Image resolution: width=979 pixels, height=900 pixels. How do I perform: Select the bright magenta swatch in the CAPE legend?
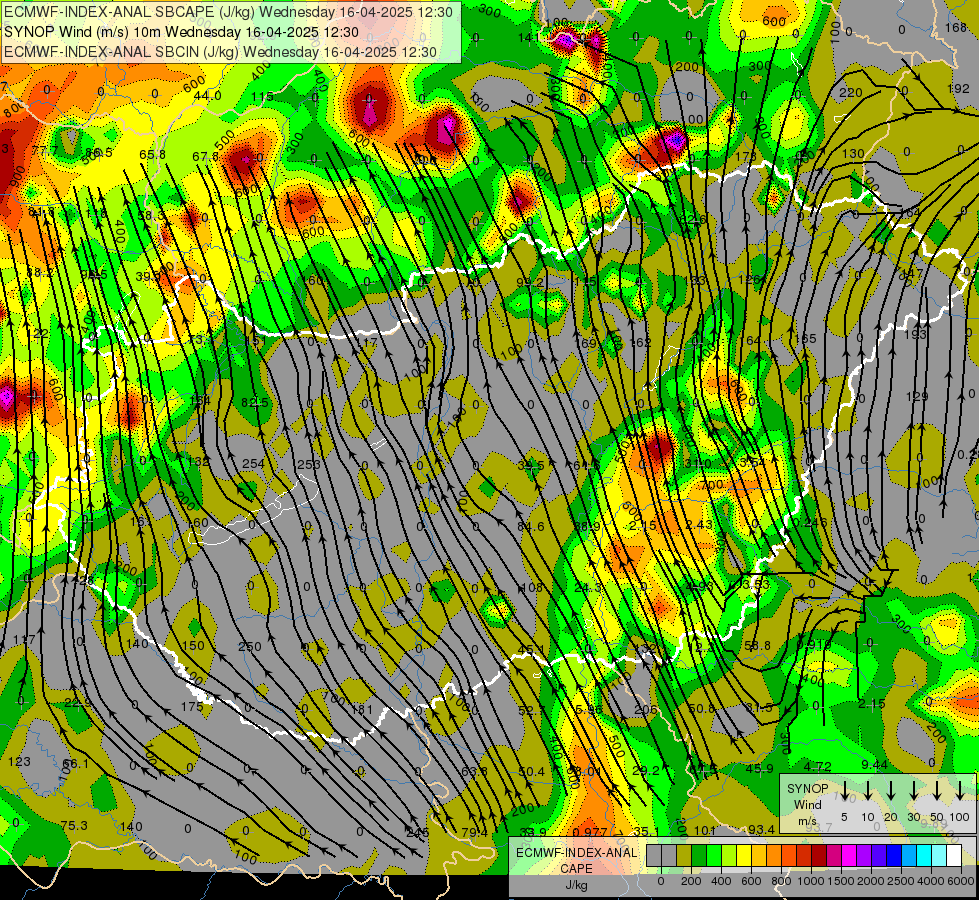point(850,855)
